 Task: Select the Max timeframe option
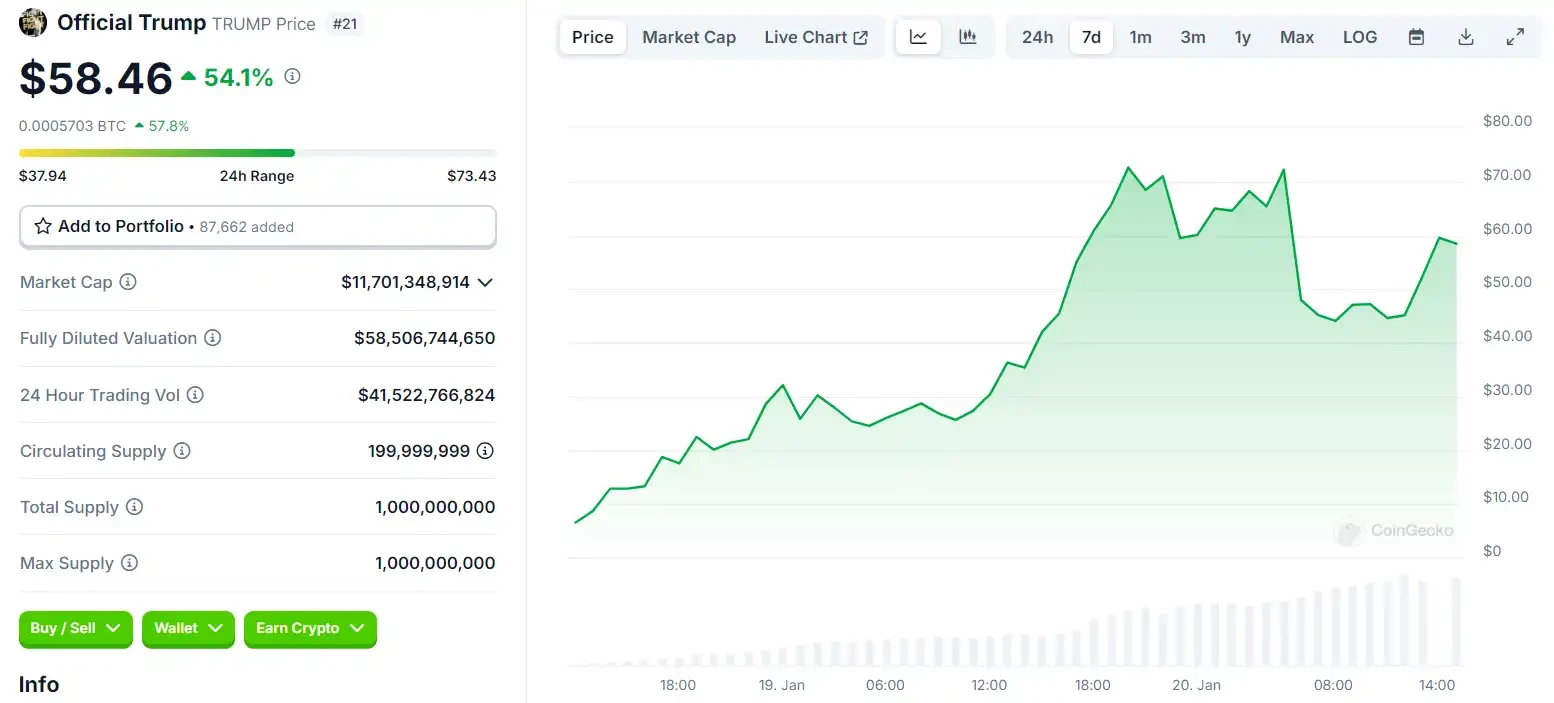[1296, 36]
